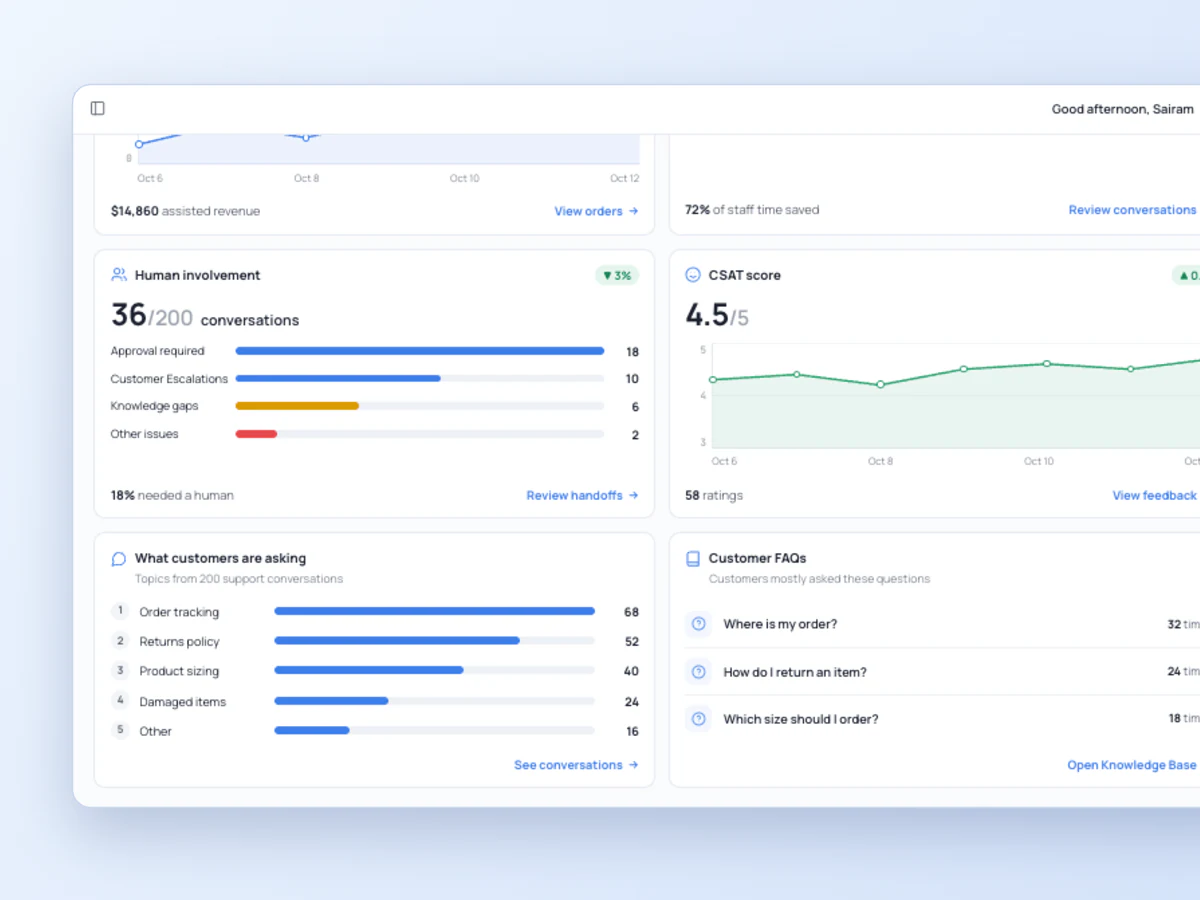Click the Customer FAQs book icon
This screenshot has height=900, width=1200.
click(693, 559)
